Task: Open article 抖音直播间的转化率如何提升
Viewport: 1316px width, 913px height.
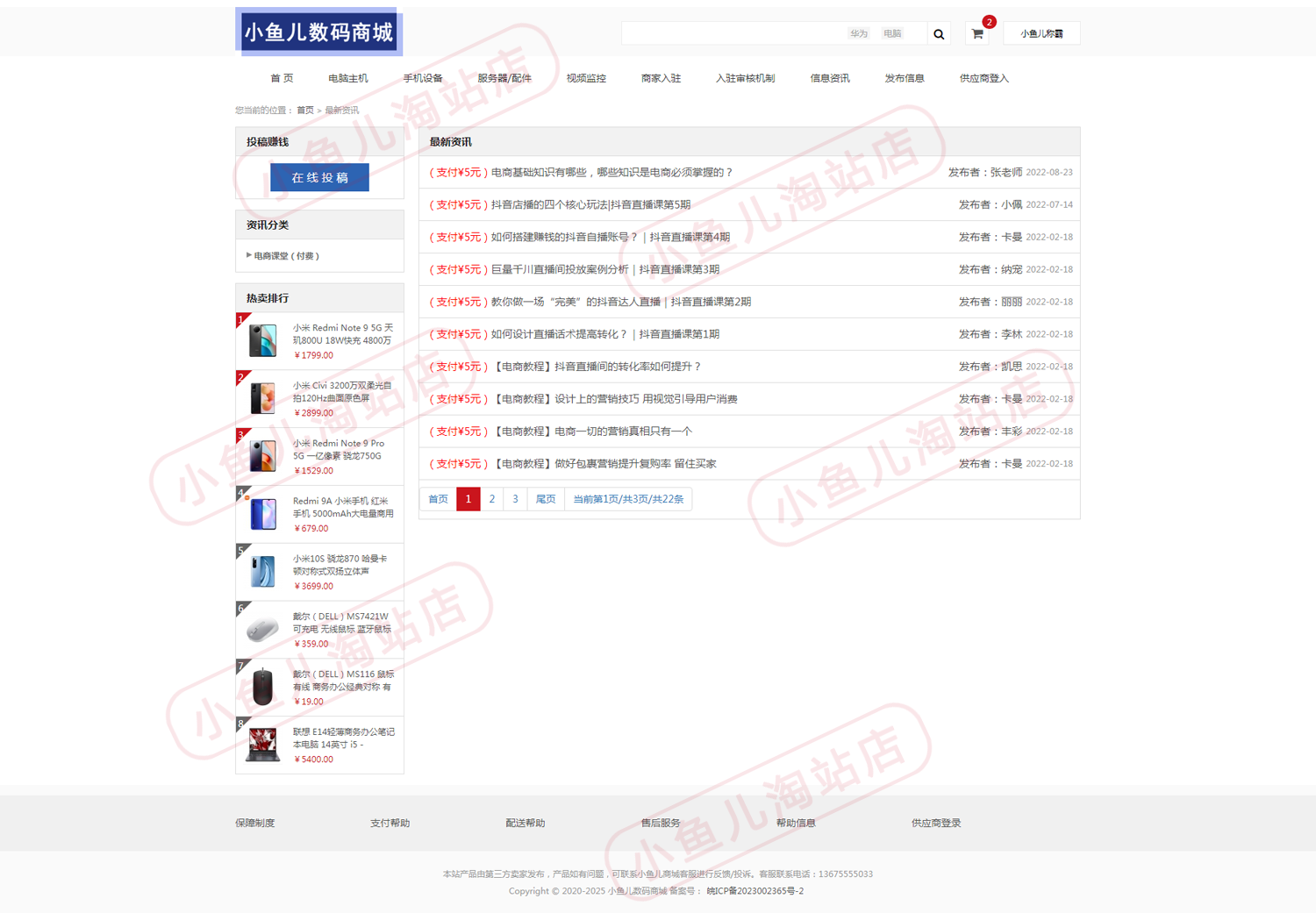Action: [x=597, y=367]
